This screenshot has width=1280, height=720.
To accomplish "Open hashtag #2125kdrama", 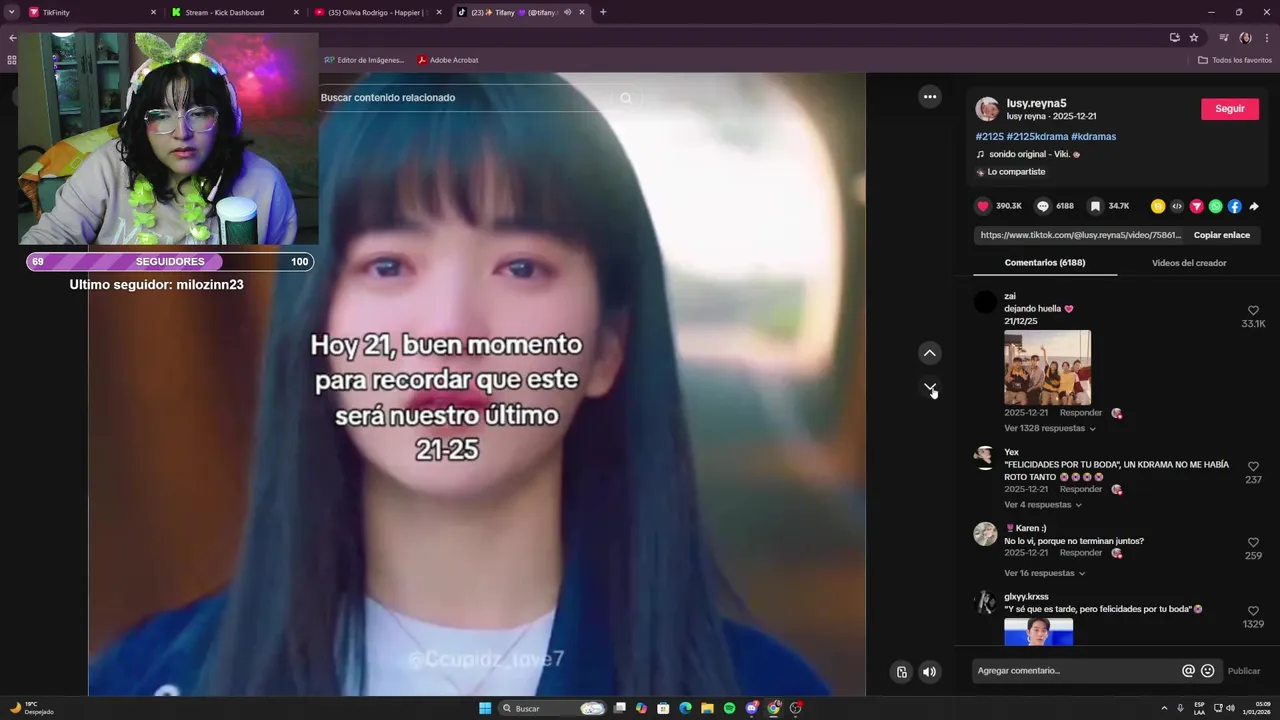I will pyautogui.click(x=1037, y=137).
